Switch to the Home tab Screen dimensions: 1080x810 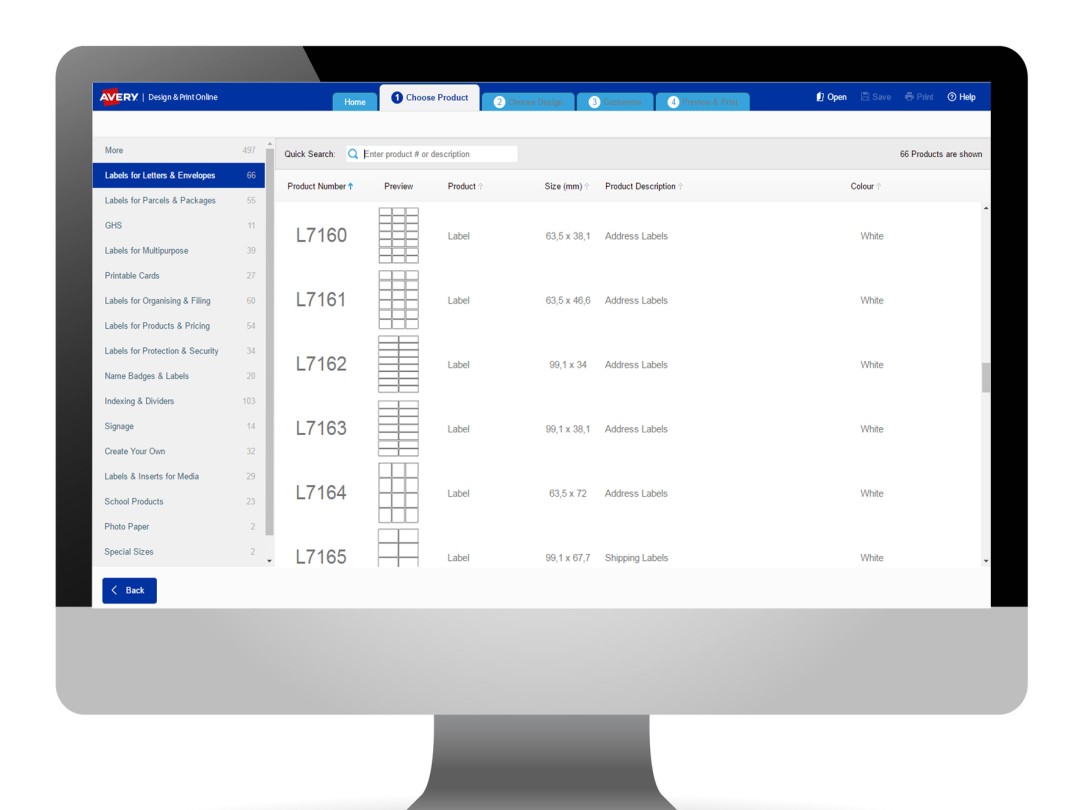click(355, 101)
